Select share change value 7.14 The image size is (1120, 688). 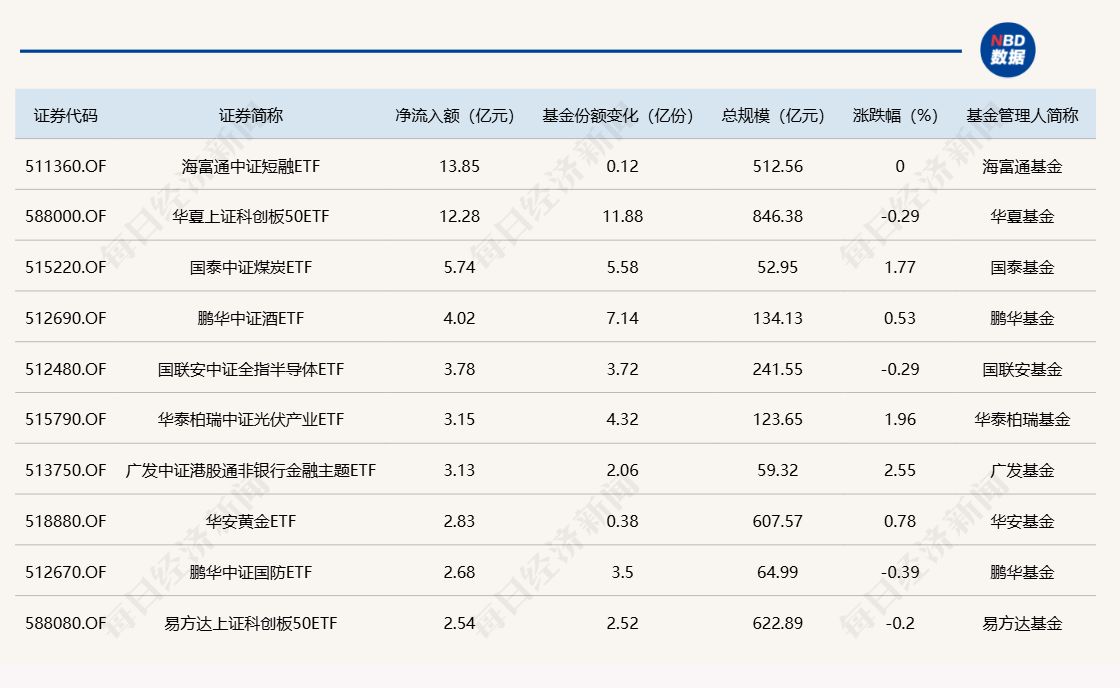coord(622,318)
